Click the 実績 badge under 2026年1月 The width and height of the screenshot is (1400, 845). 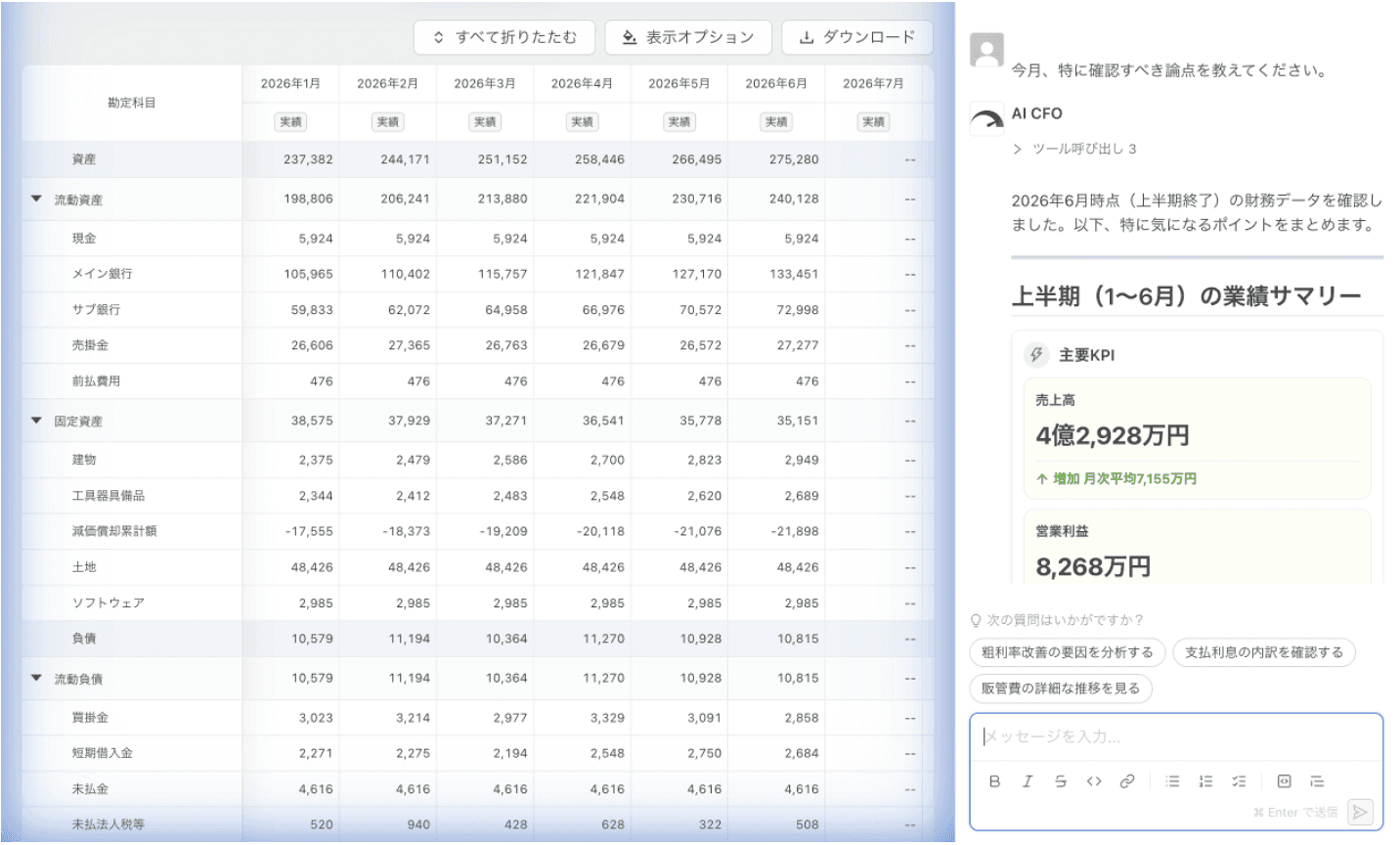click(291, 122)
